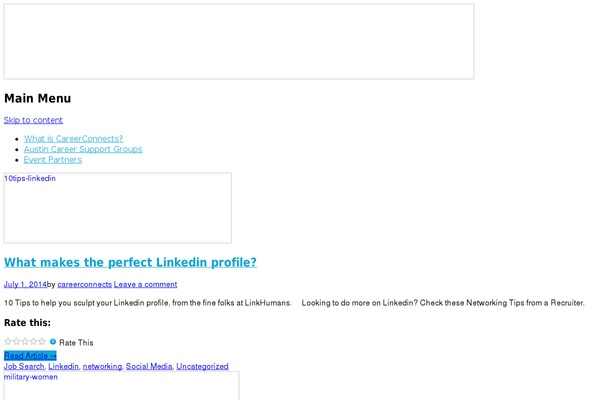The height and width of the screenshot is (400, 600).
Task: Open What is CareerConnects? menu item
Action: pyautogui.click(x=73, y=138)
